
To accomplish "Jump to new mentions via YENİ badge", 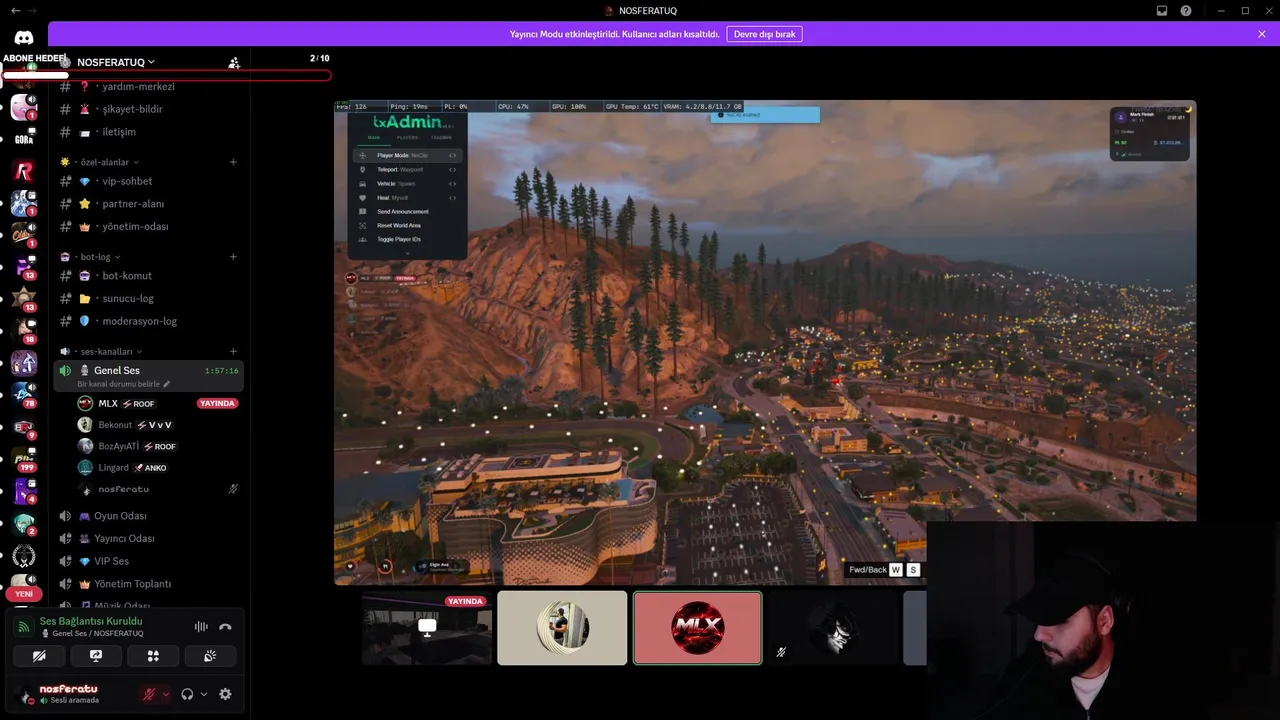I will click(x=24, y=594).
